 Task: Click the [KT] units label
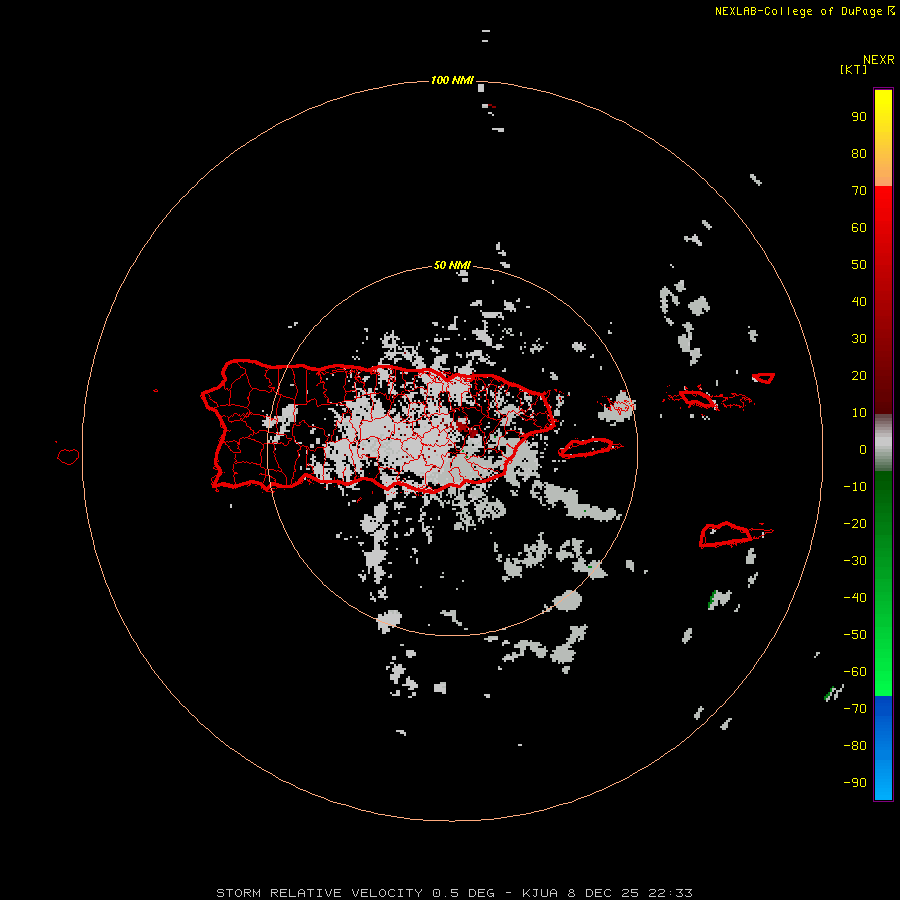pos(853,69)
